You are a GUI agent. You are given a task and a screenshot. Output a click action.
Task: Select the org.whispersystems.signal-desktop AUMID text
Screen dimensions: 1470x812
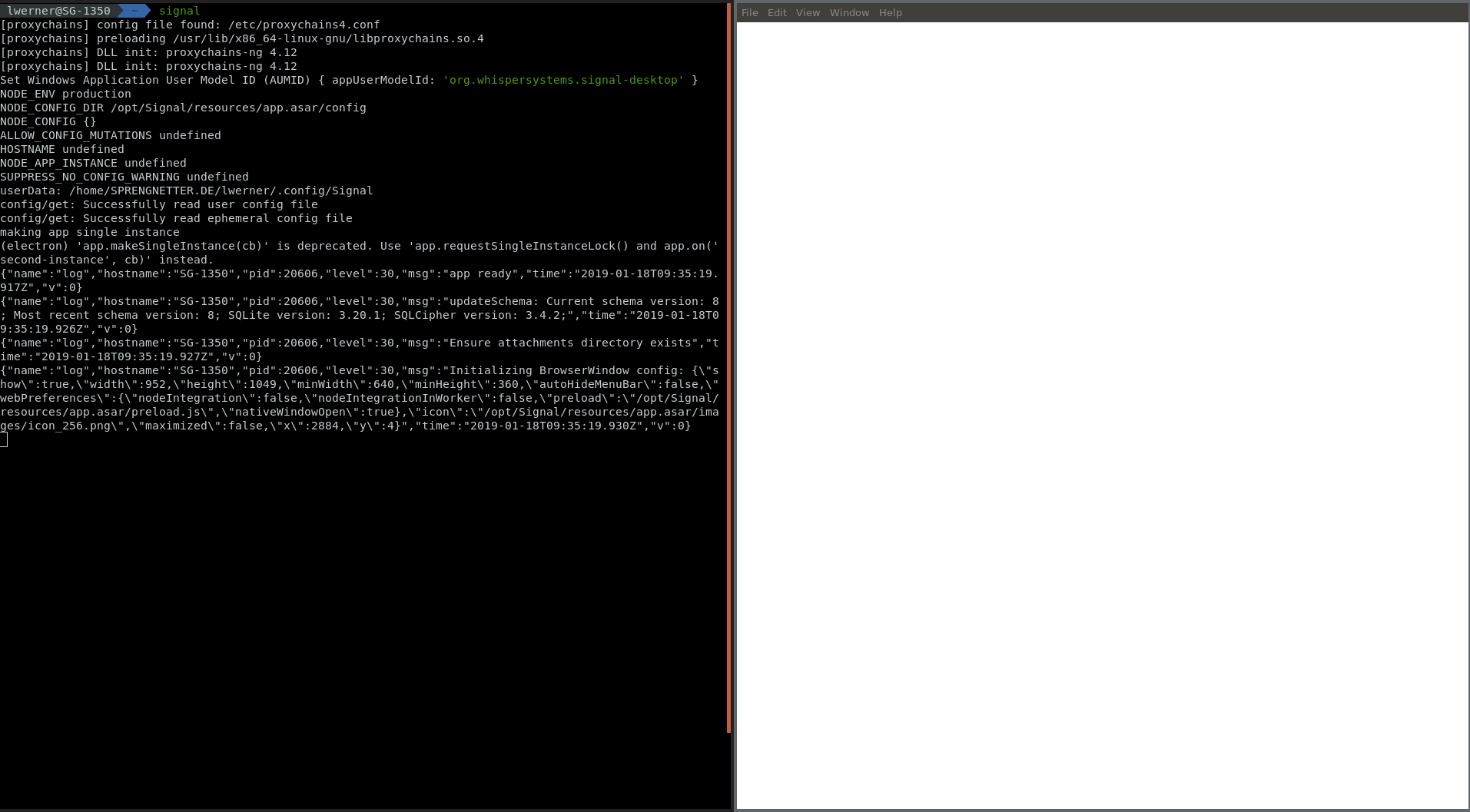tap(562, 80)
